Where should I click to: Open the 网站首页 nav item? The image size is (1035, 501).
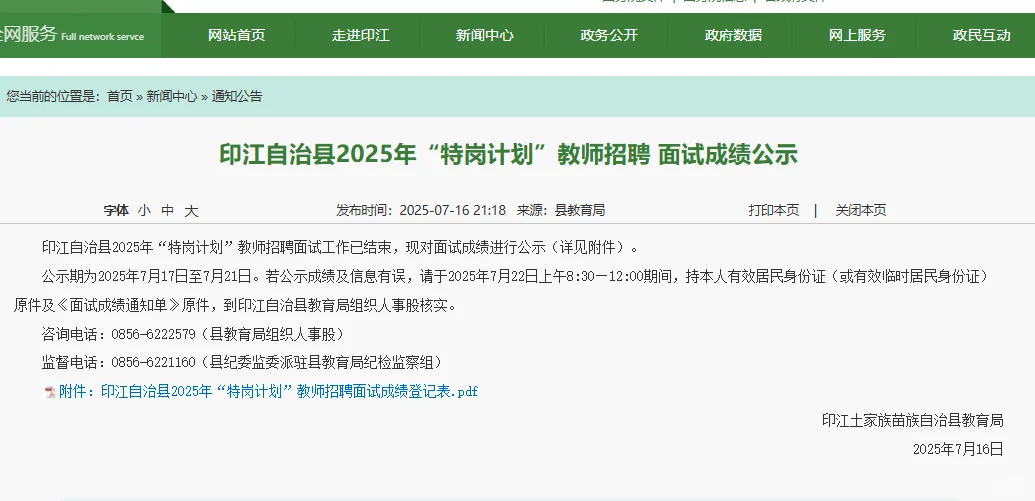coord(236,36)
